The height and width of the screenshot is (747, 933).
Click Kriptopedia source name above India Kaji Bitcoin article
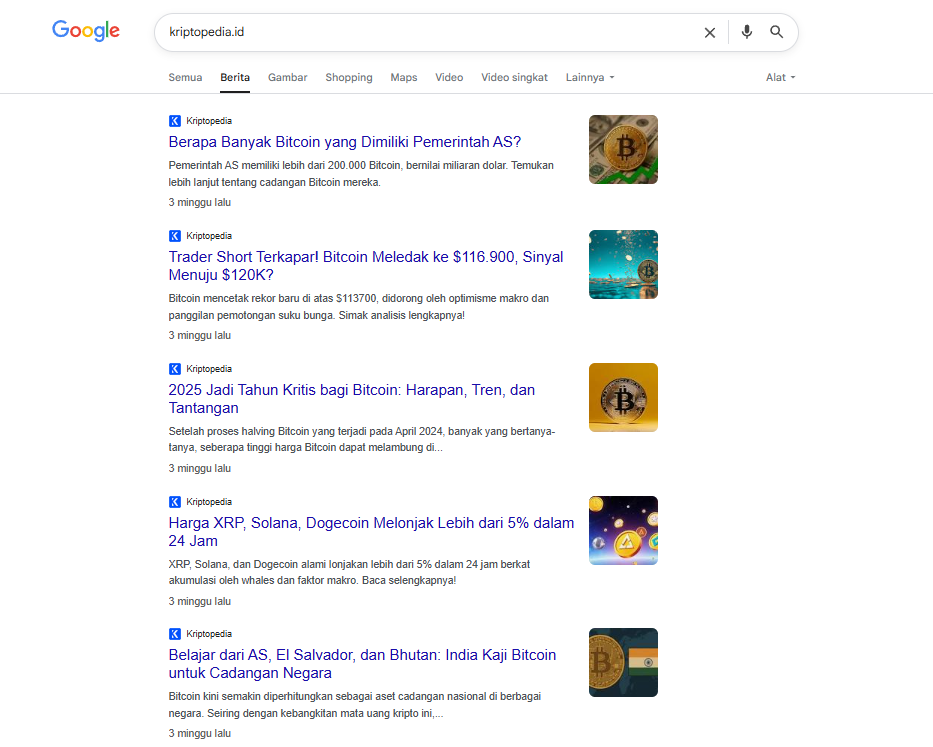[209, 634]
